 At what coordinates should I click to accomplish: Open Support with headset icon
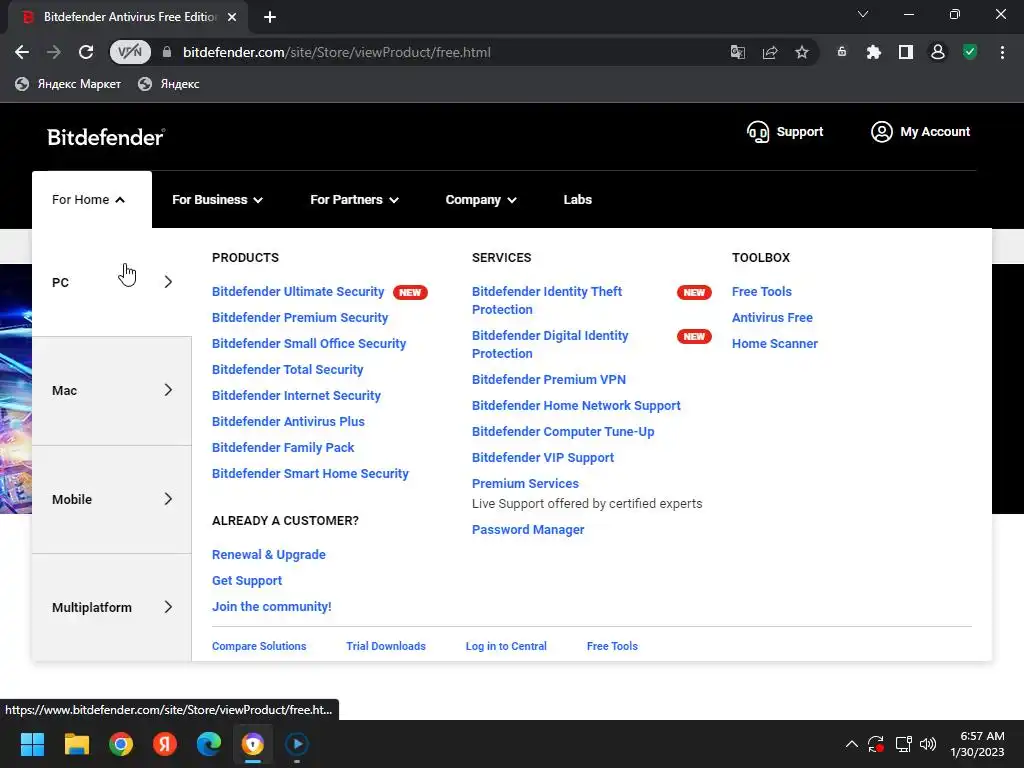coord(784,132)
